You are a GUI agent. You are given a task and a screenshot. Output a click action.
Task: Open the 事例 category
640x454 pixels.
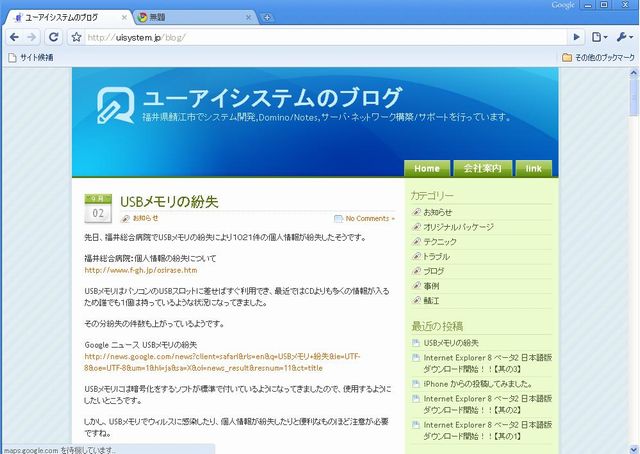431,286
